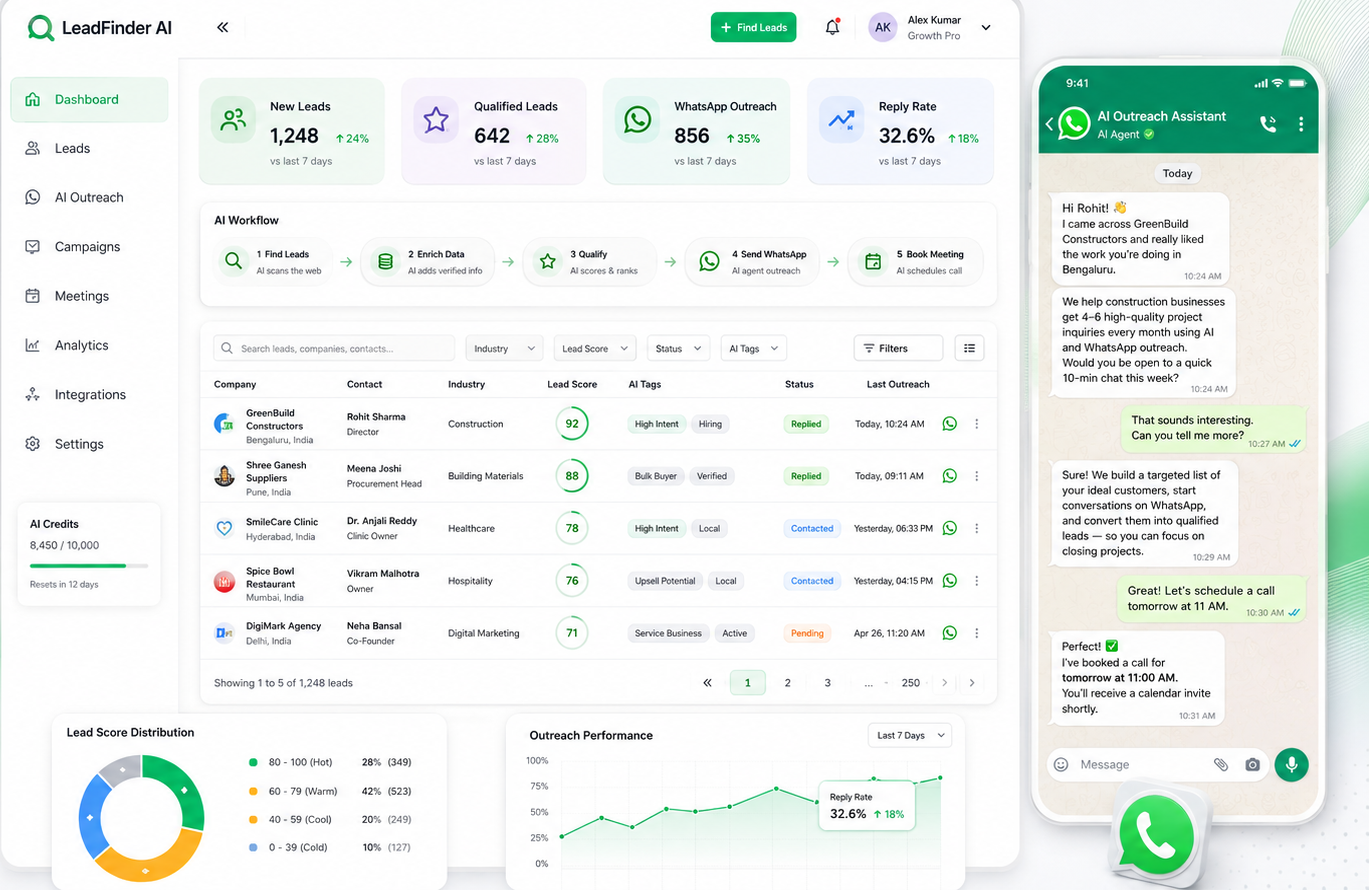
Task: Go to page 2 of leads
Action: point(788,683)
